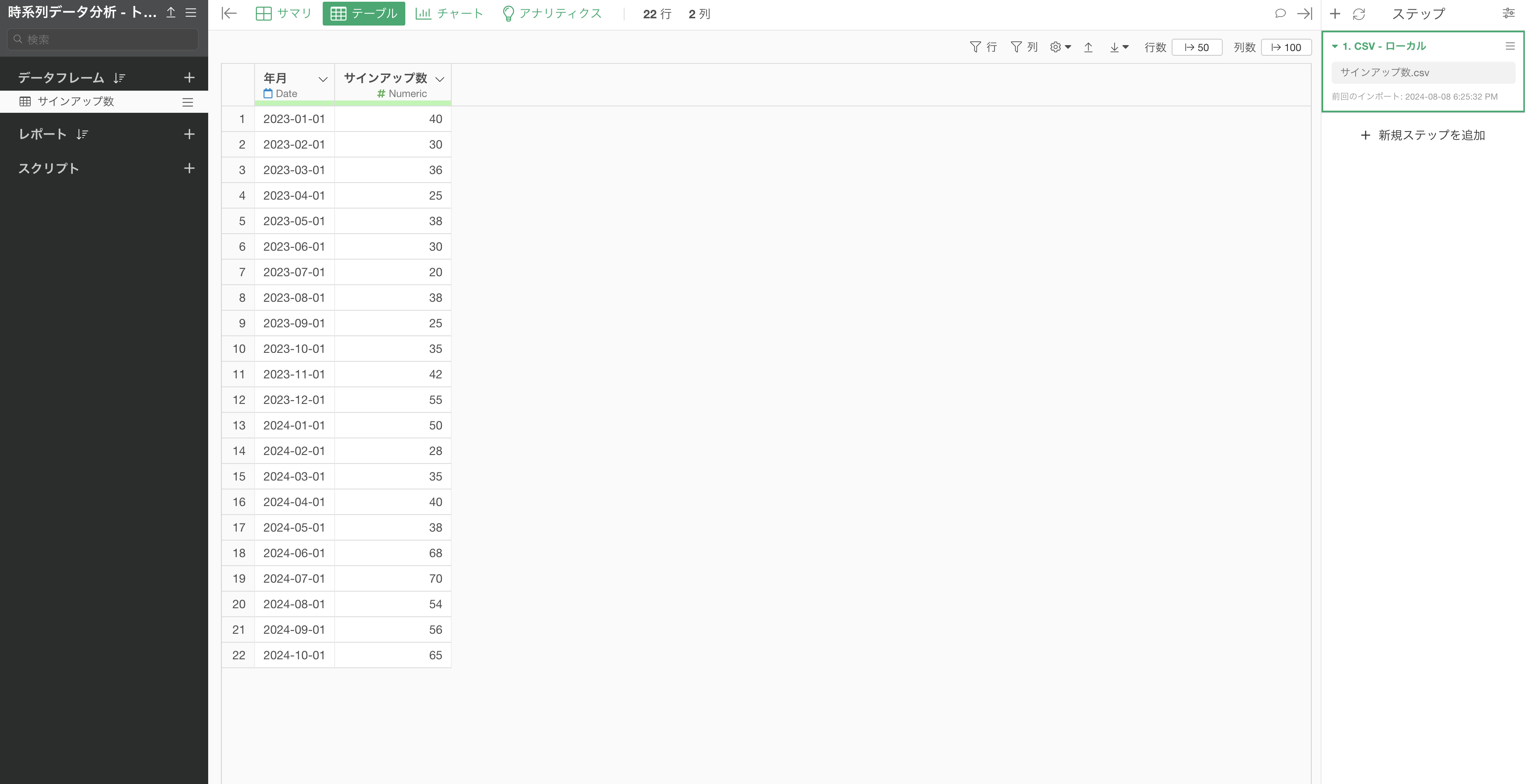This screenshot has height=784, width=1525.
Task: Open the 年月 column dropdown menu
Action: pos(323,79)
